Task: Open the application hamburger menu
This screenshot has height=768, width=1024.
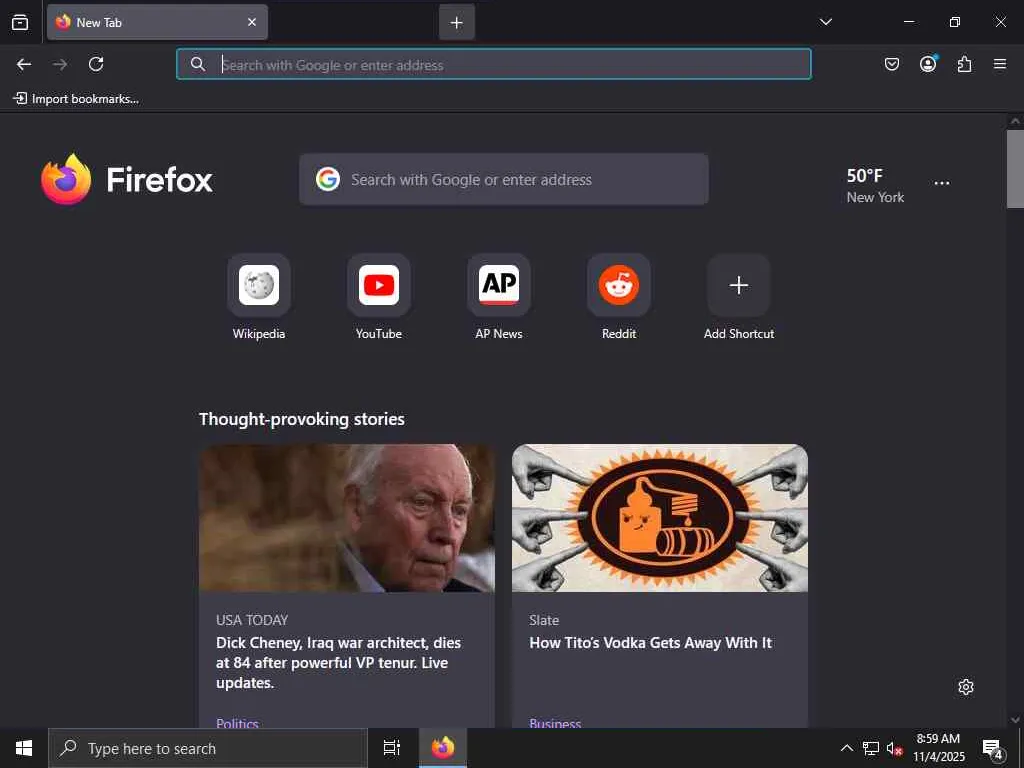Action: 1000,64
